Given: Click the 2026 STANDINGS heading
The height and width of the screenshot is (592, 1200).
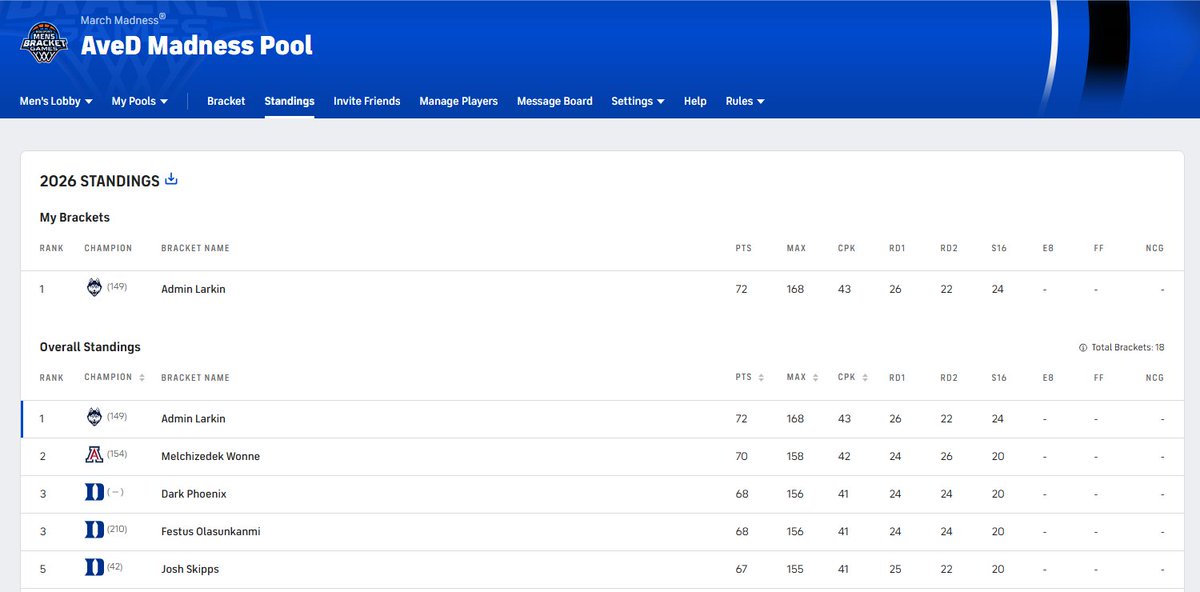Looking at the screenshot, I should (100, 181).
